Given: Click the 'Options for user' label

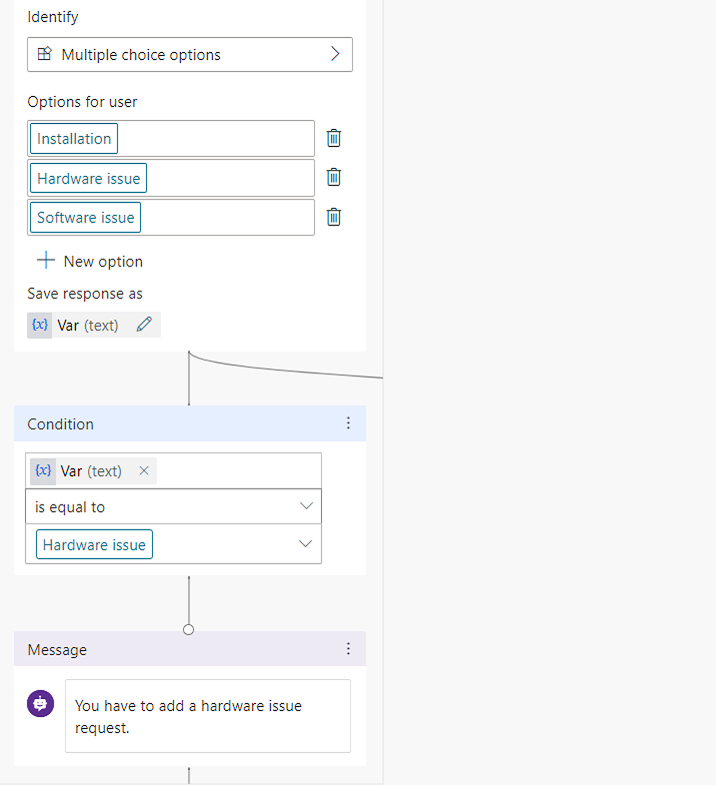Looking at the screenshot, I should (82, 102).
